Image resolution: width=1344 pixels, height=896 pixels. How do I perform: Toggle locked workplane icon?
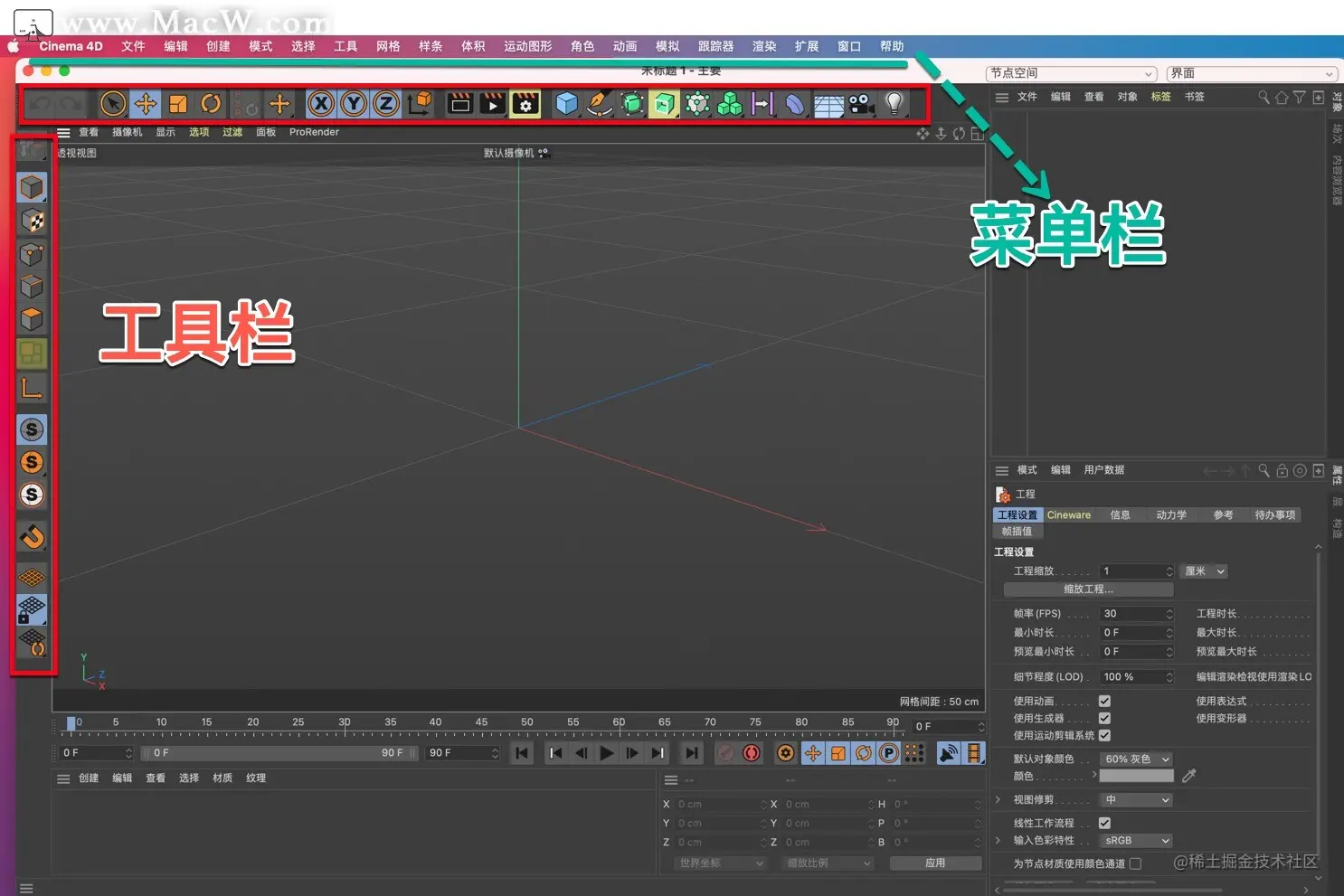pyautogui.click(x=32, y=610)
